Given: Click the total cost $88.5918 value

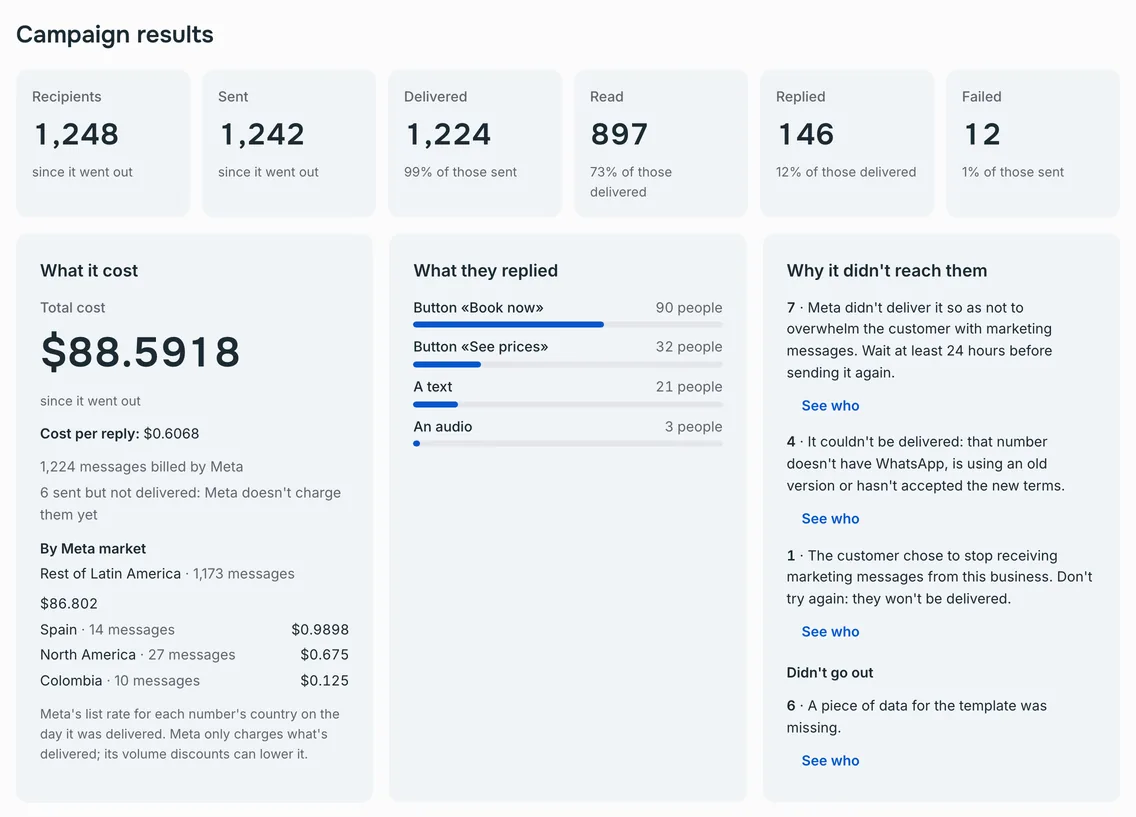Looking at the screenshot, I should coord(140,352).
